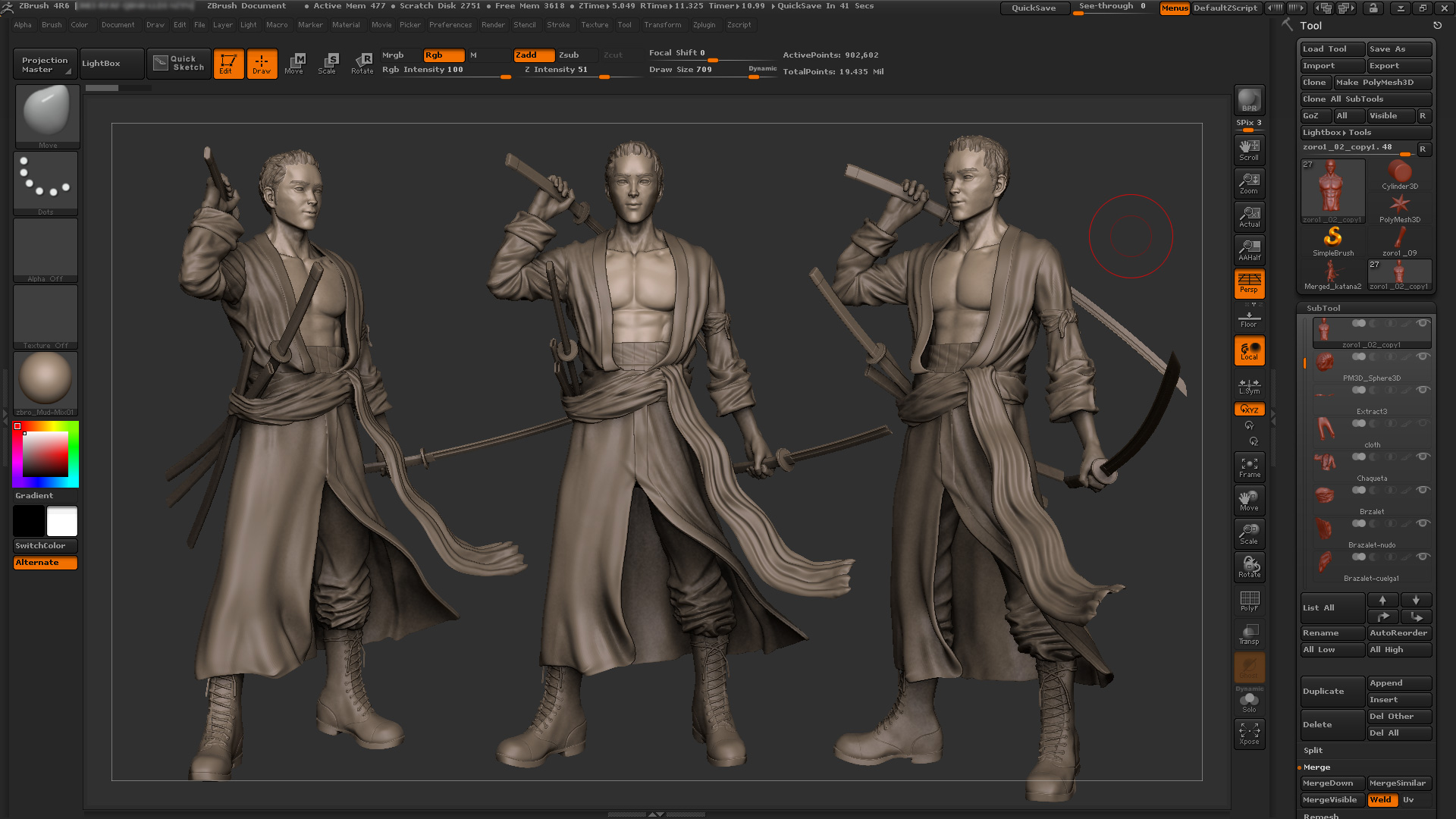This screenshot has height=819, width=1456.
Task: Click the L.Sym local symmetry icon
Action: click(1249, 386)
